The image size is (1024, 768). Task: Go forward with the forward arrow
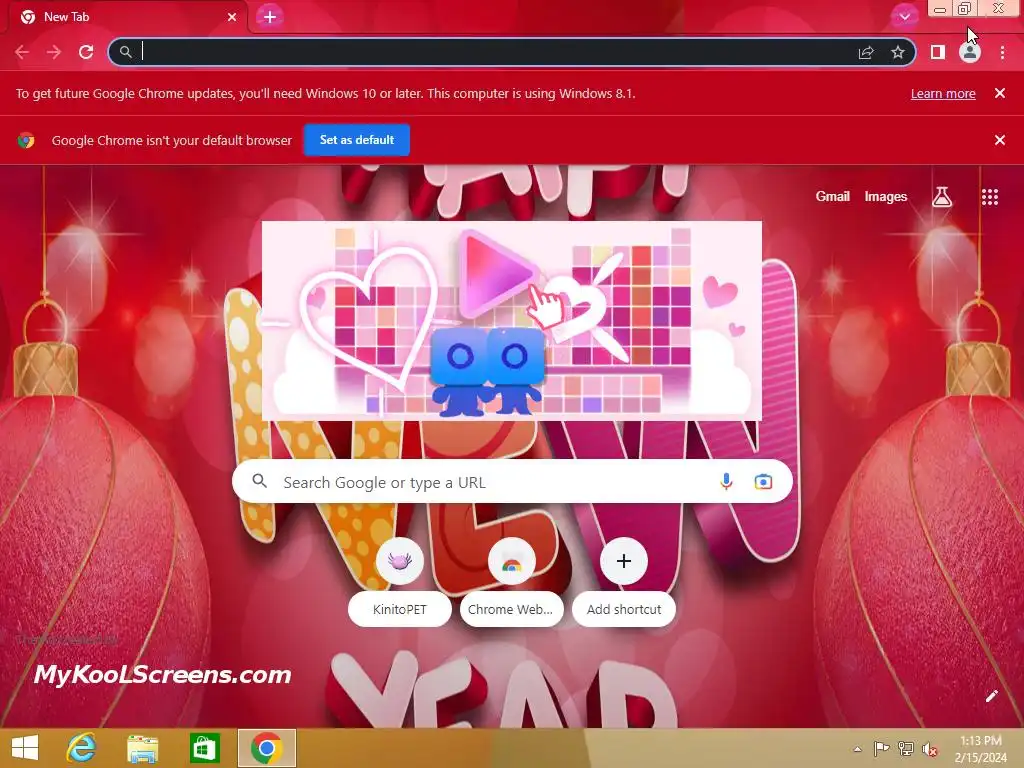point(54,52)
